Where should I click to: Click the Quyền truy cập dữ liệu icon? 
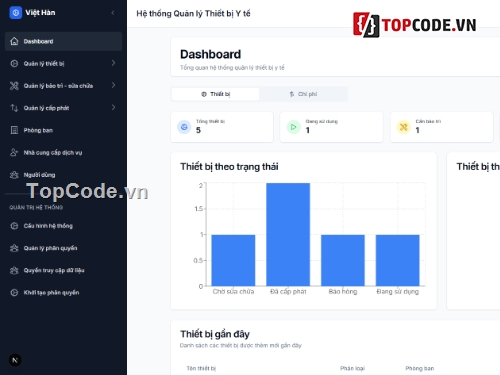14,270
